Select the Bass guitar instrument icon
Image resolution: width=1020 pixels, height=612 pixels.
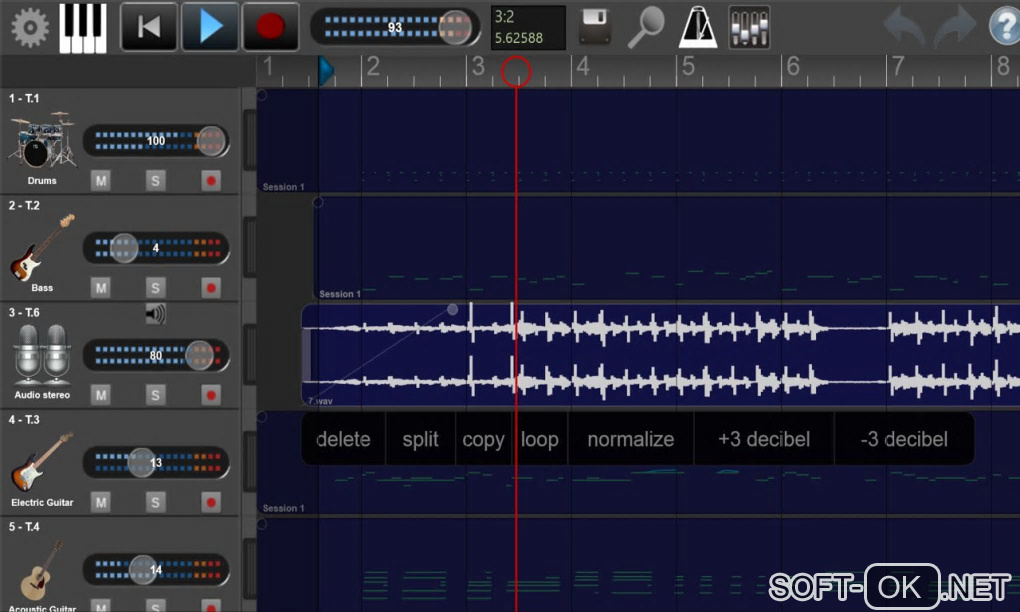pyautogui.click(x=42, y=247)
